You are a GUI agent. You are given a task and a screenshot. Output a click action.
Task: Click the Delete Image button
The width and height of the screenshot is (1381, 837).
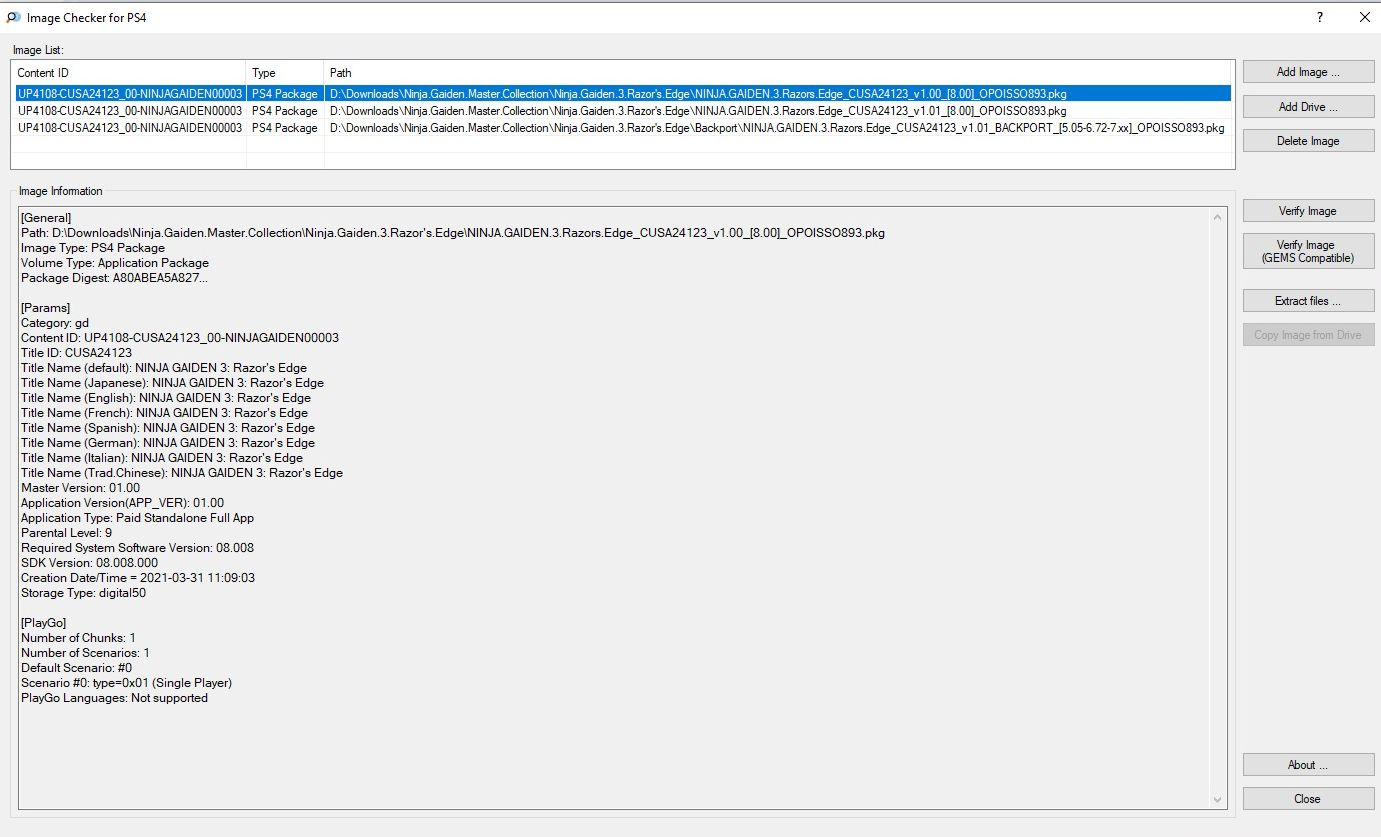coord(1308,141)
